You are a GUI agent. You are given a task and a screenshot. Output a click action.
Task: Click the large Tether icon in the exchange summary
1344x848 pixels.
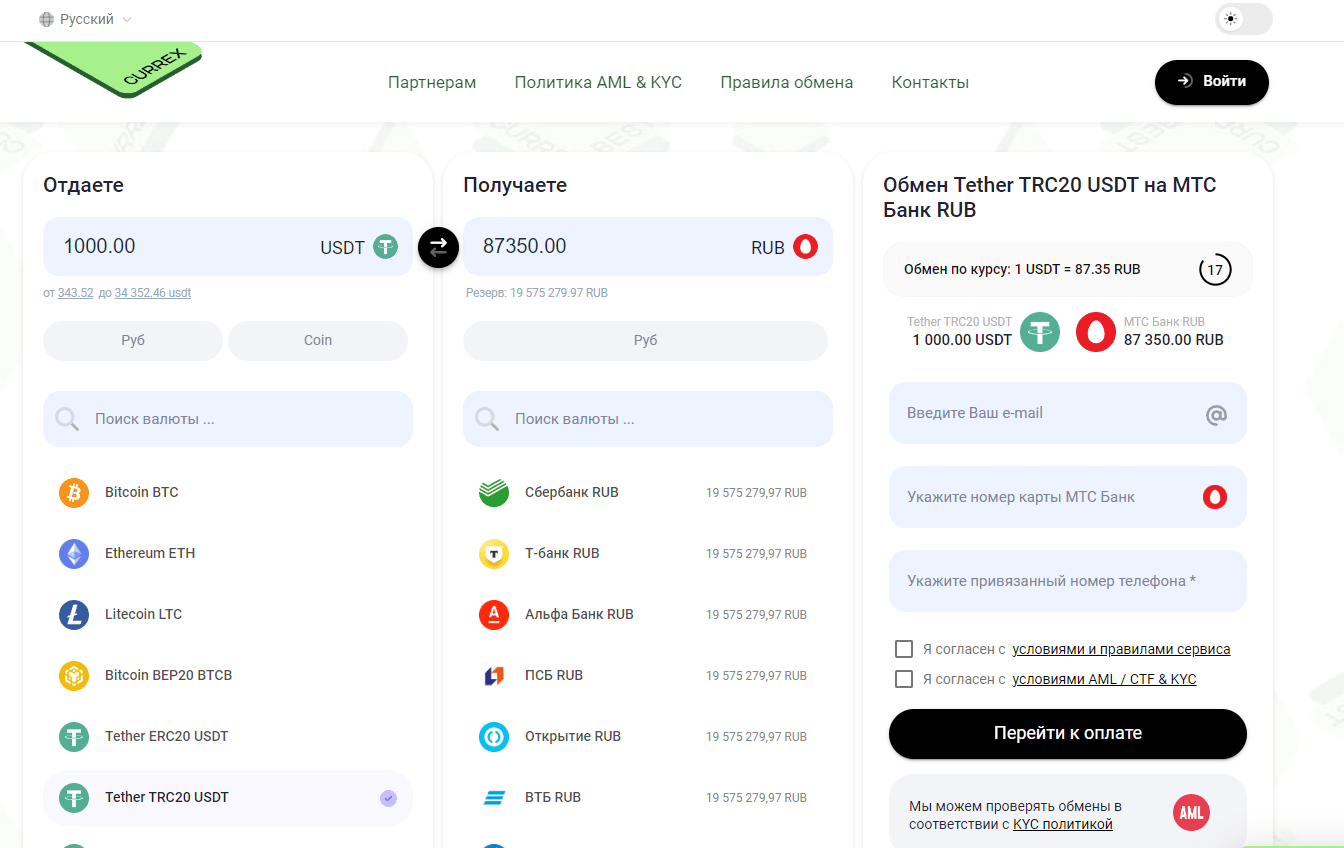tap(1040, 332)
